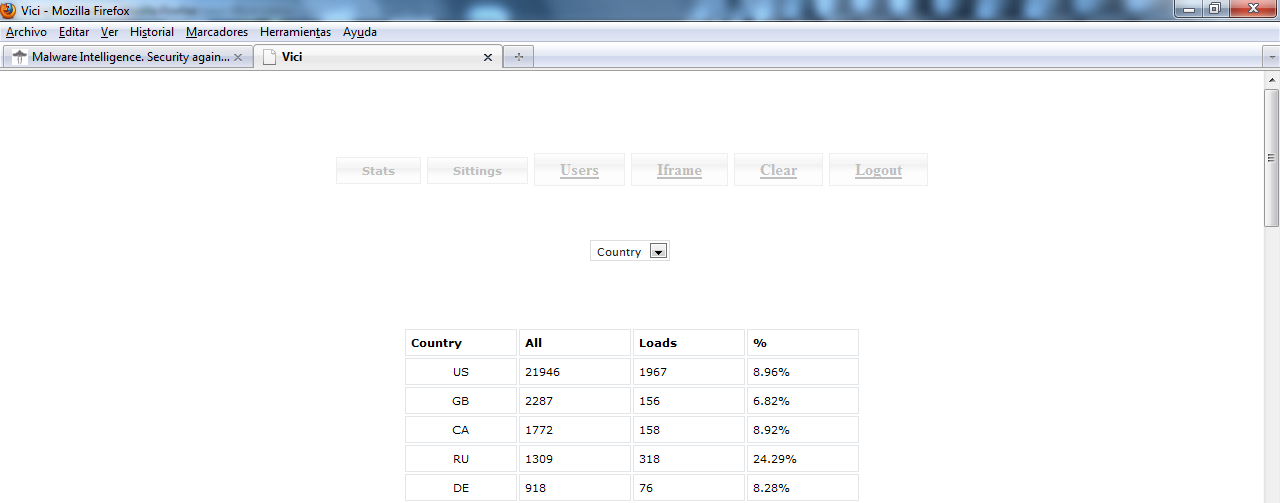Open the Historial menu
This screenshot has width=1280, height=503.
tap(152, 32)
